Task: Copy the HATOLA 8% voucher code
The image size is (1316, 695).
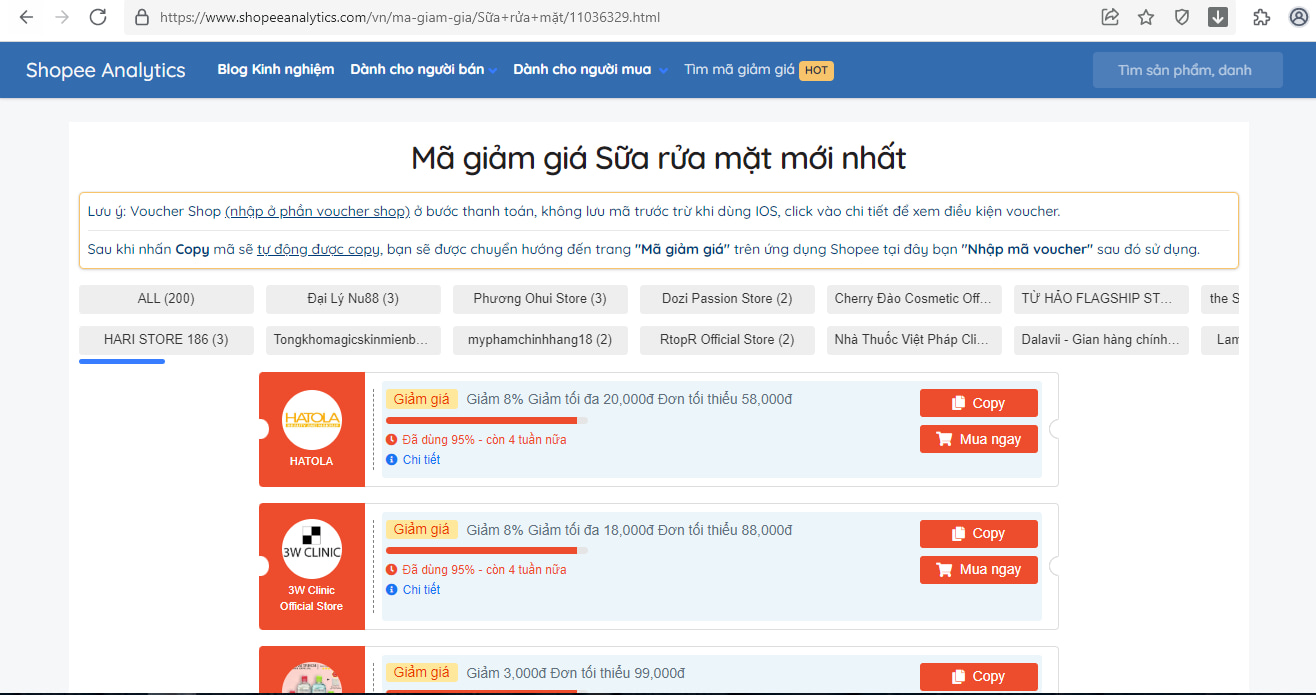Action: coord(978,403)
